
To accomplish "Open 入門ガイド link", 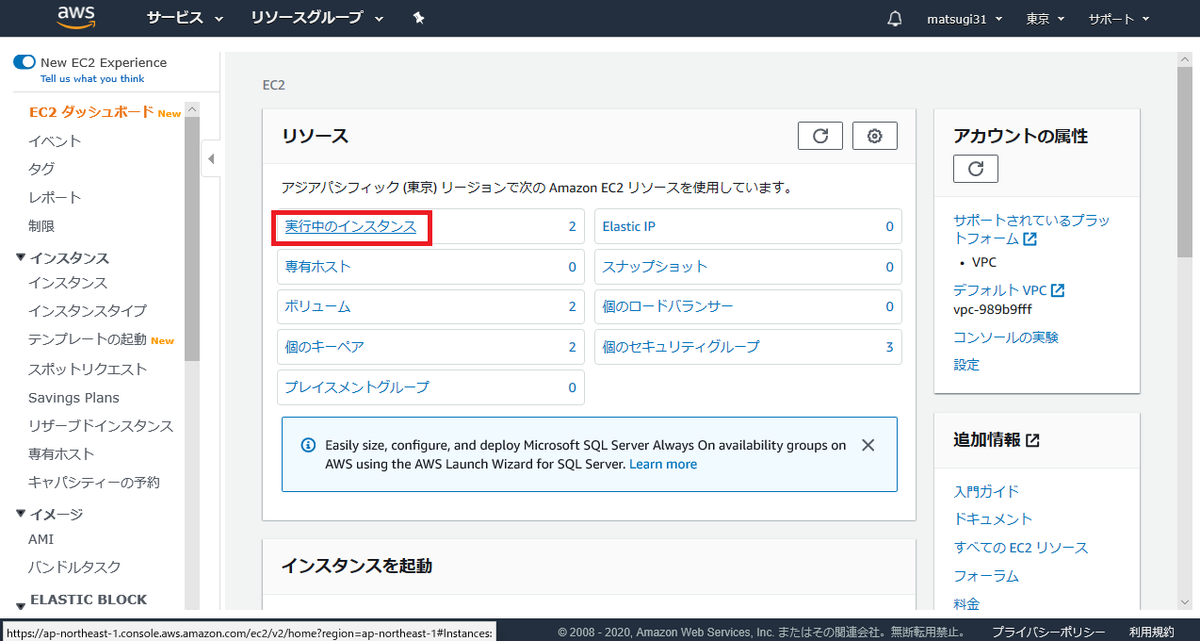I will coord(987,491).
